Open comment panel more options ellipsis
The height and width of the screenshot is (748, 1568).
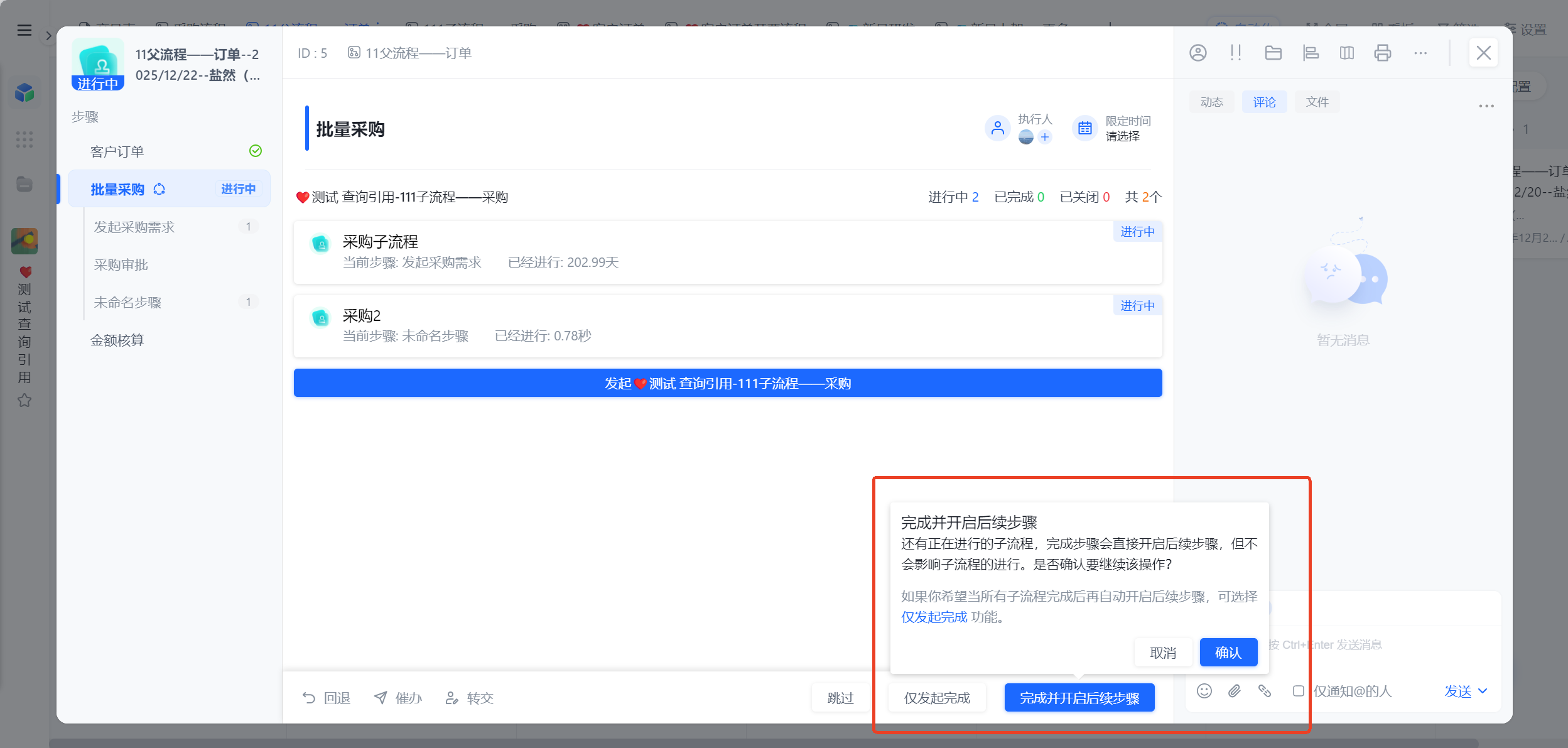[1486, 106]
